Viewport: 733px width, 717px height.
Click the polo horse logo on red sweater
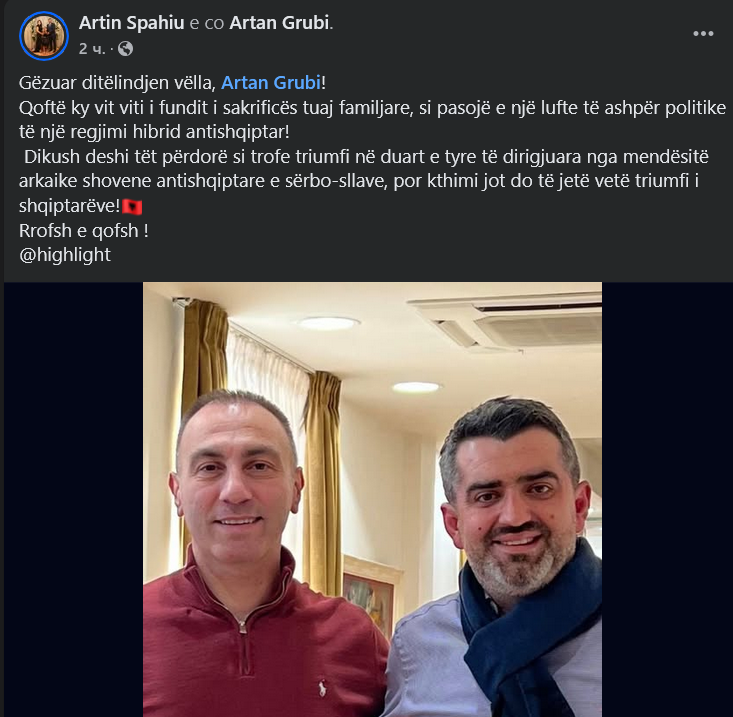[x=322, y=688]
